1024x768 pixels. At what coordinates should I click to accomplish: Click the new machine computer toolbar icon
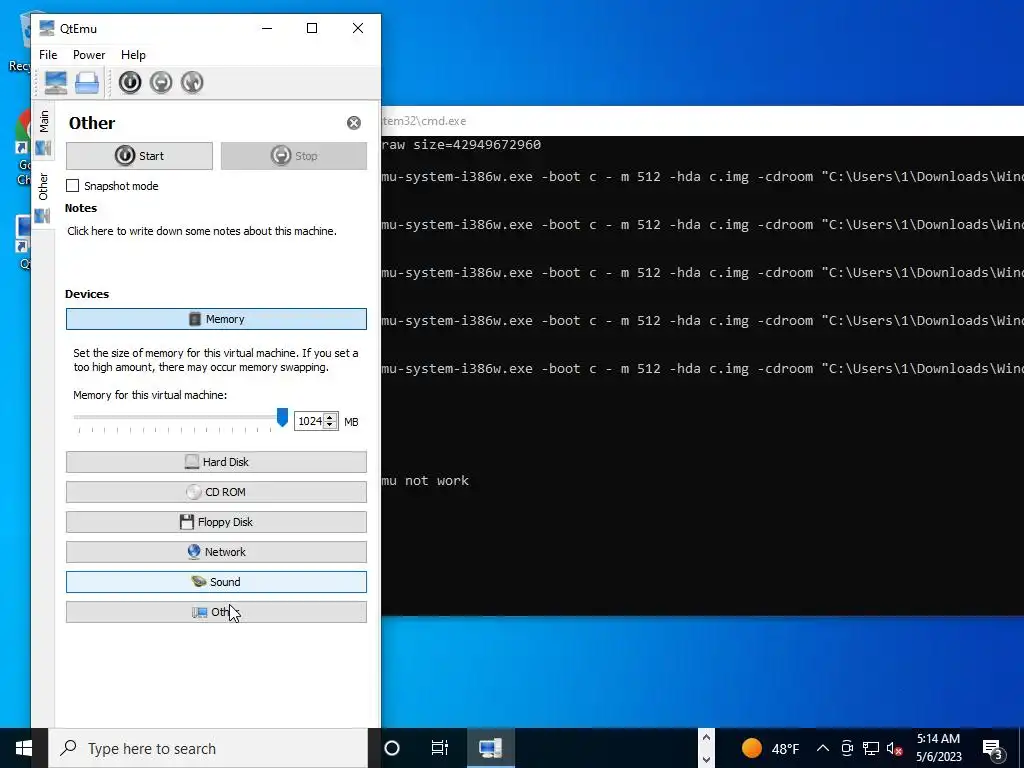[56, 83]
